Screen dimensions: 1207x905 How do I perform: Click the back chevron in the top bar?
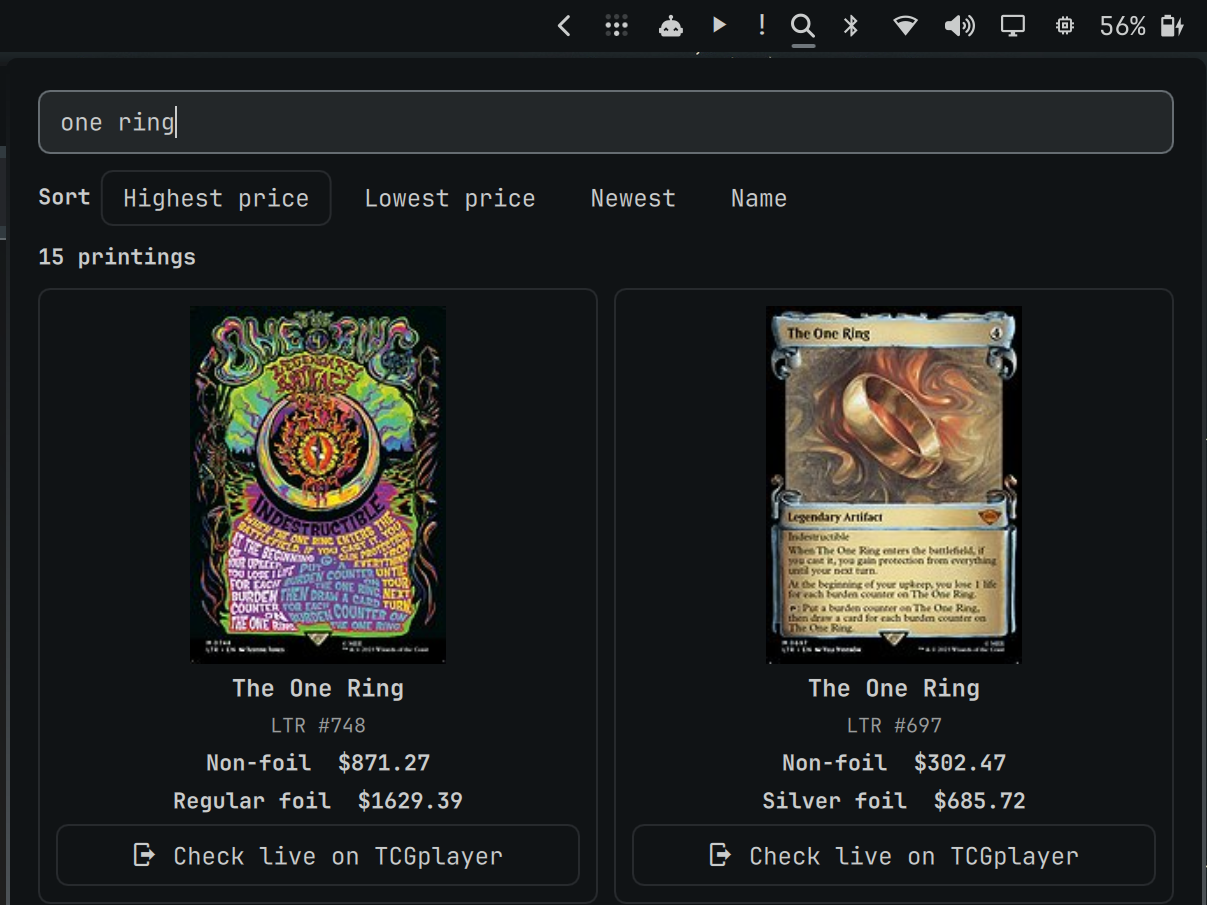click(564, 26)
